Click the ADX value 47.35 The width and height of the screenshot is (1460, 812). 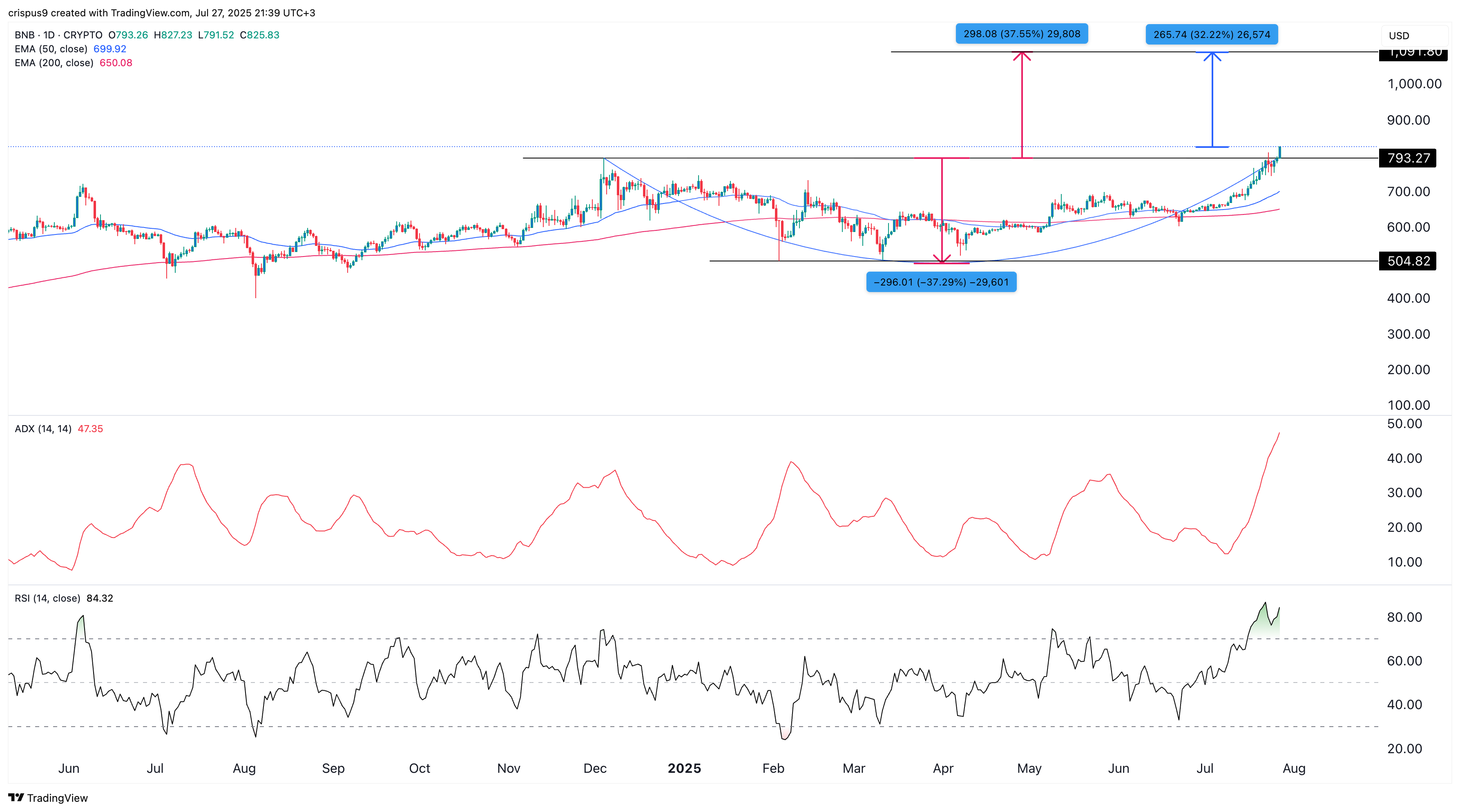[x=90, y=428]
